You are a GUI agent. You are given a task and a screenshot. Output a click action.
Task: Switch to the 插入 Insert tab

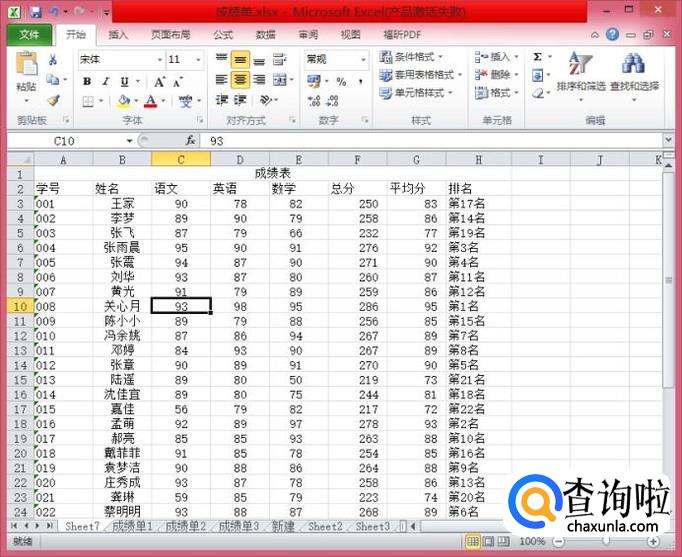point(118,35)
